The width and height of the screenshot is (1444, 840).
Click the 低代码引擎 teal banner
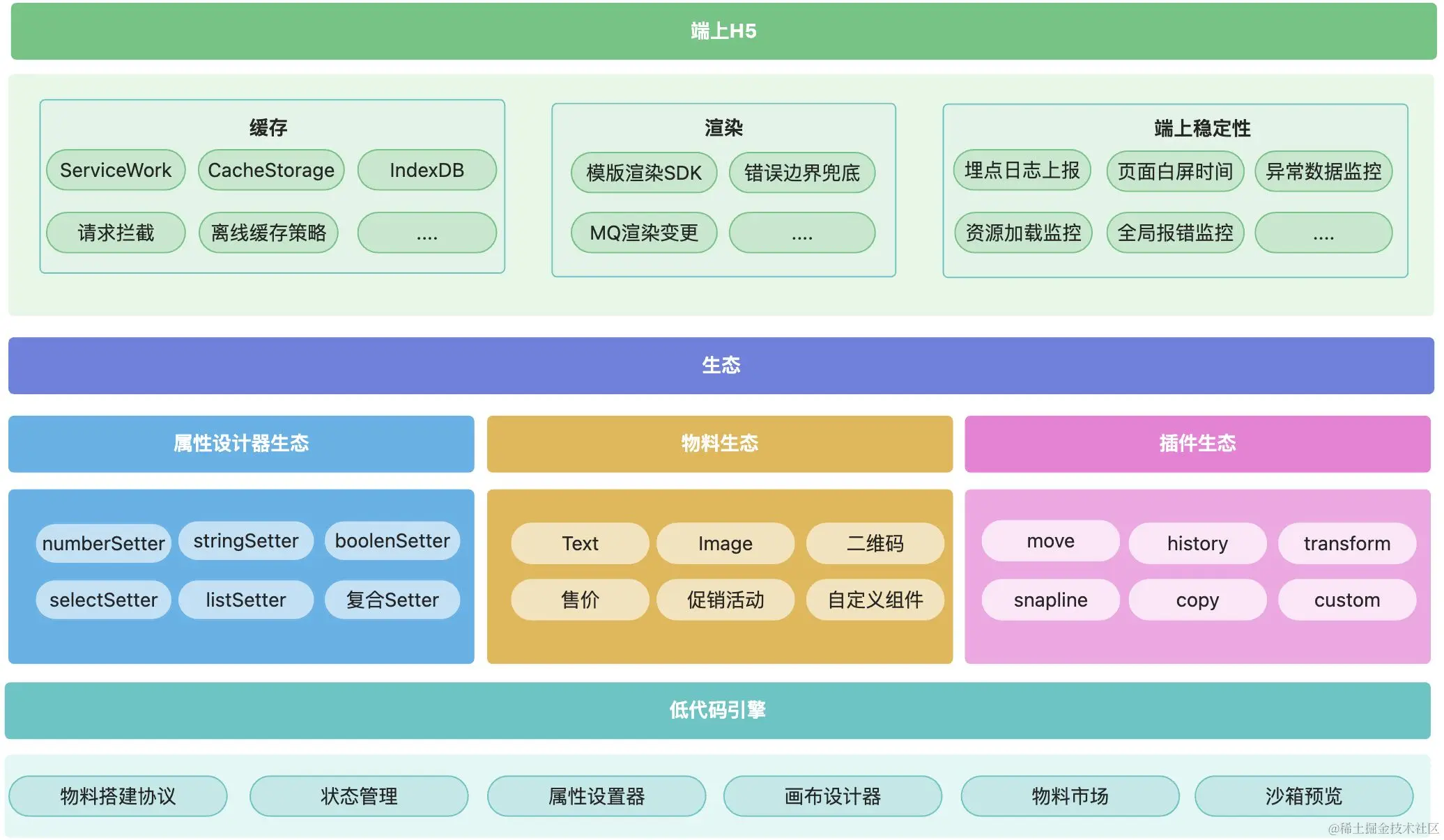717,710
